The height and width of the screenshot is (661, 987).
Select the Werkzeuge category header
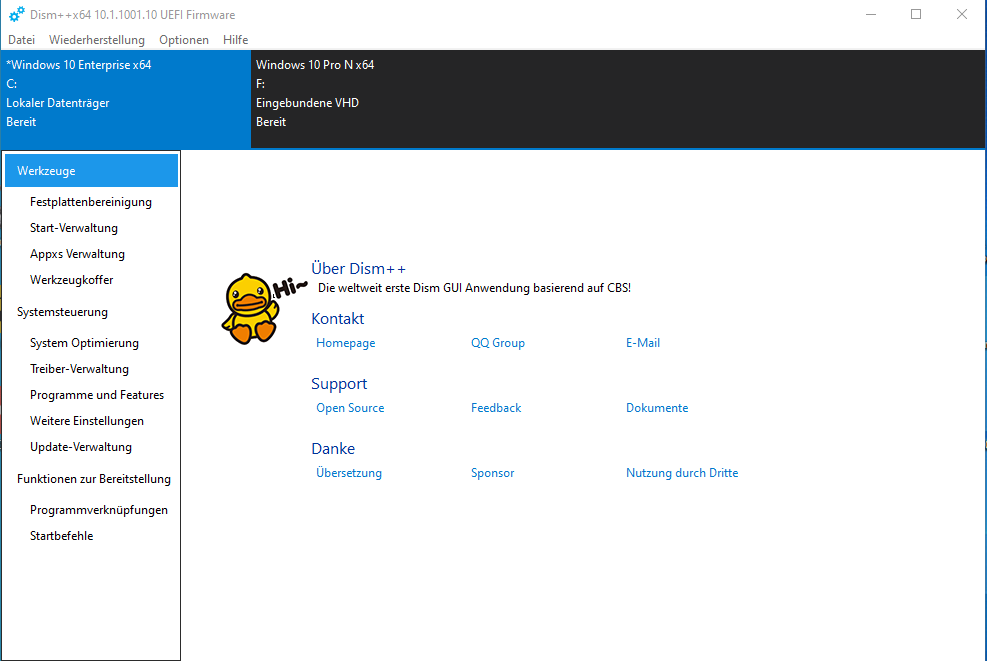coord(91,171)
